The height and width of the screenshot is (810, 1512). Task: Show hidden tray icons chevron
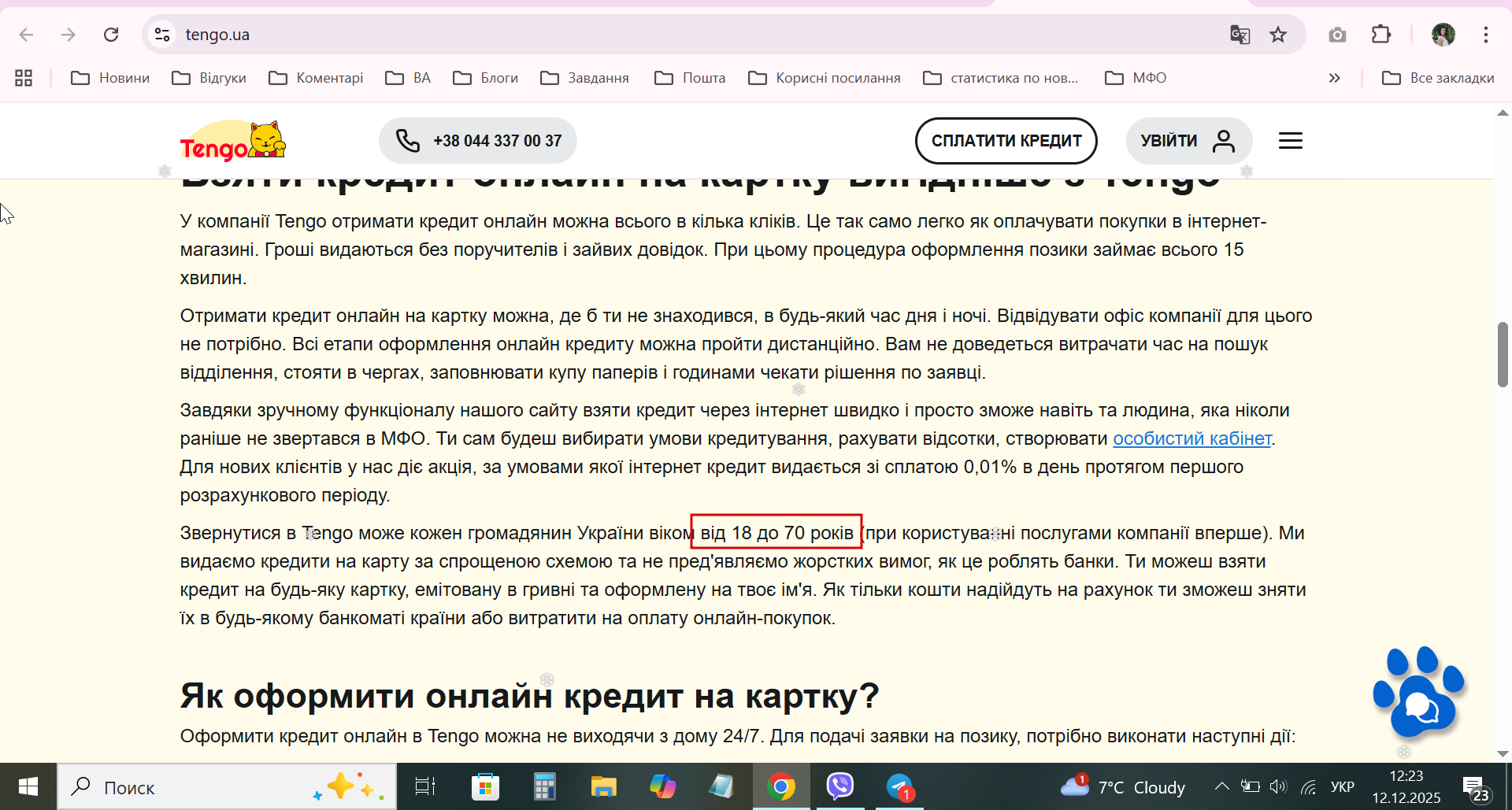coord(1221,786)
